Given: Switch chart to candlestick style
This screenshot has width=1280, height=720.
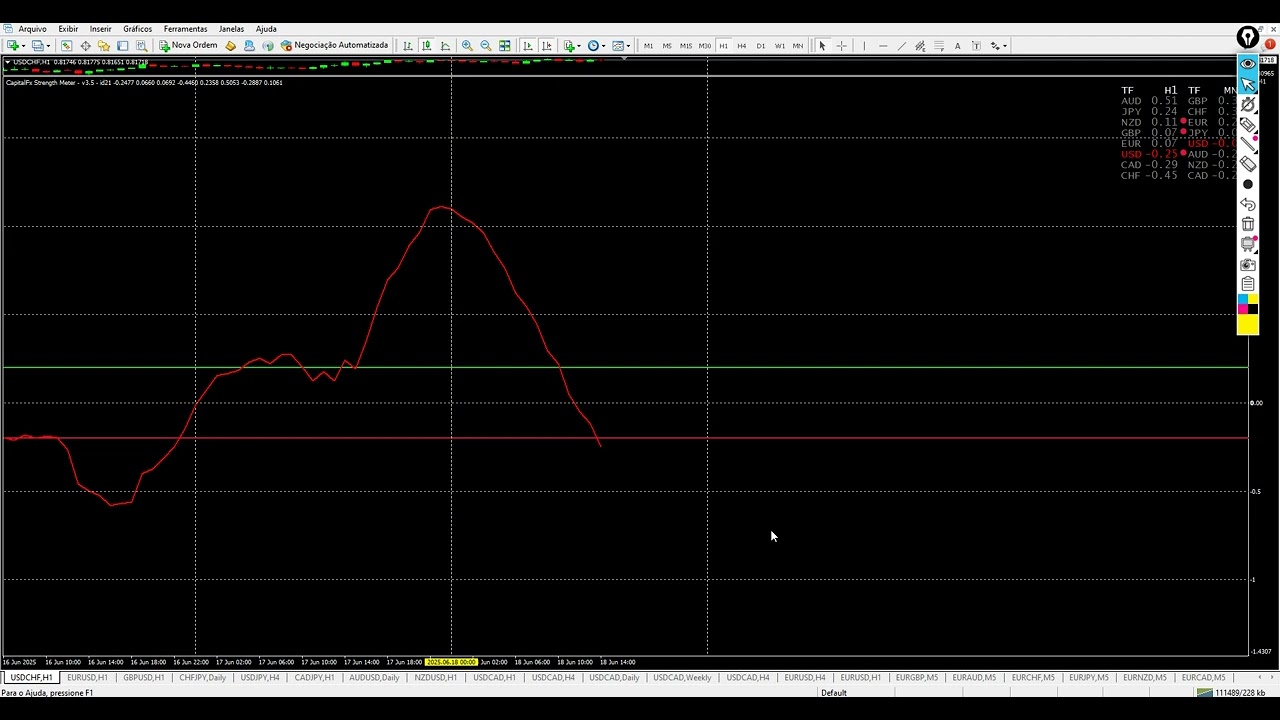Looking at the screenshot, I should [x=427, y=45].
